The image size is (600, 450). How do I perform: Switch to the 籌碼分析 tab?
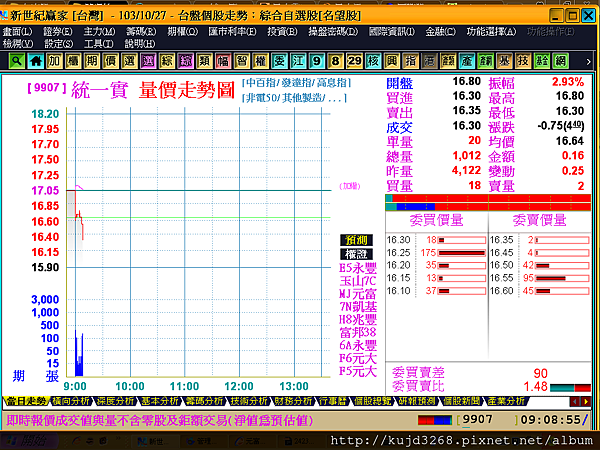pos(204,401)
